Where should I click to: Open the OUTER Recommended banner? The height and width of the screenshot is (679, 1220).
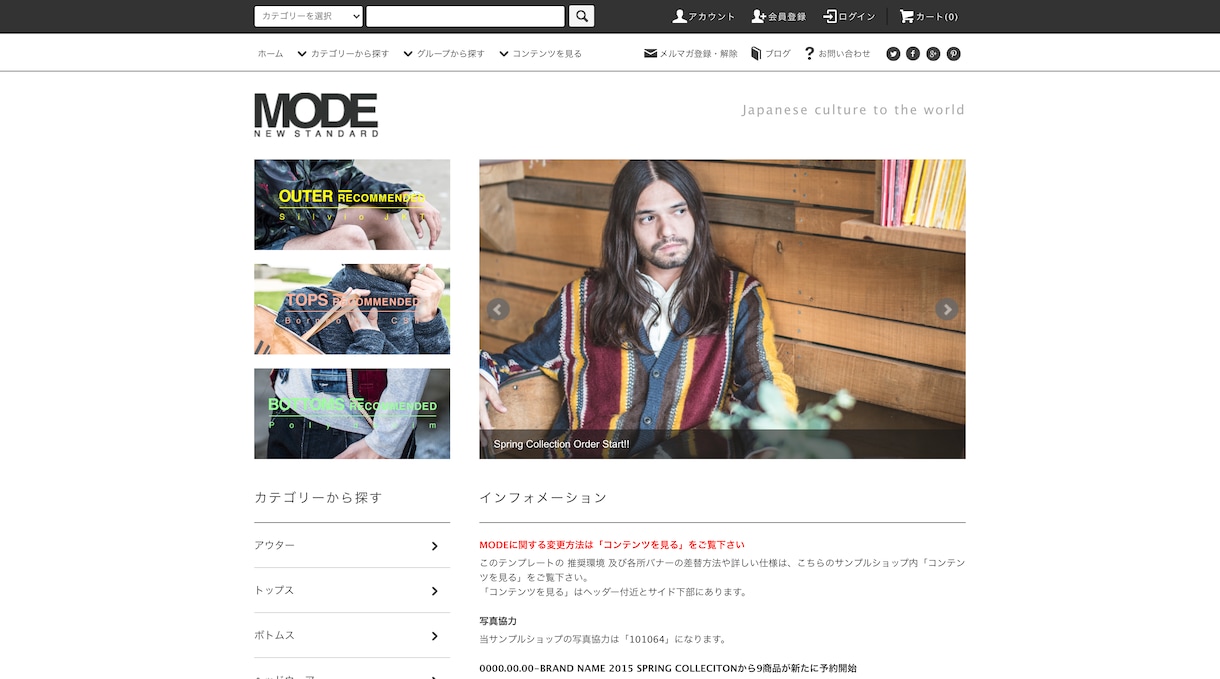pyautogui.click(x=352, y=204)
